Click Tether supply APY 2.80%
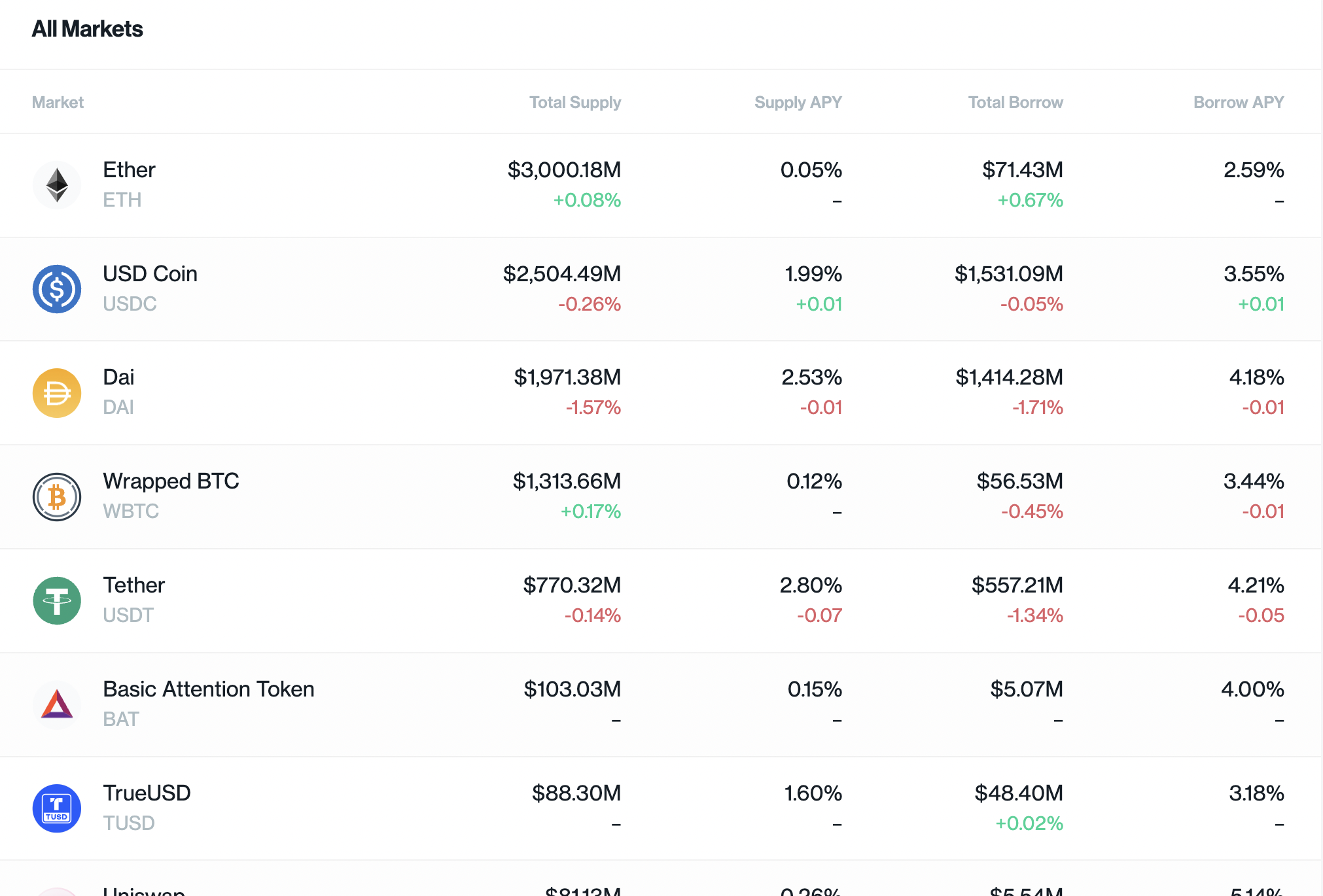The width and height of the screenshot is (1323, 896). pos(811,585)
